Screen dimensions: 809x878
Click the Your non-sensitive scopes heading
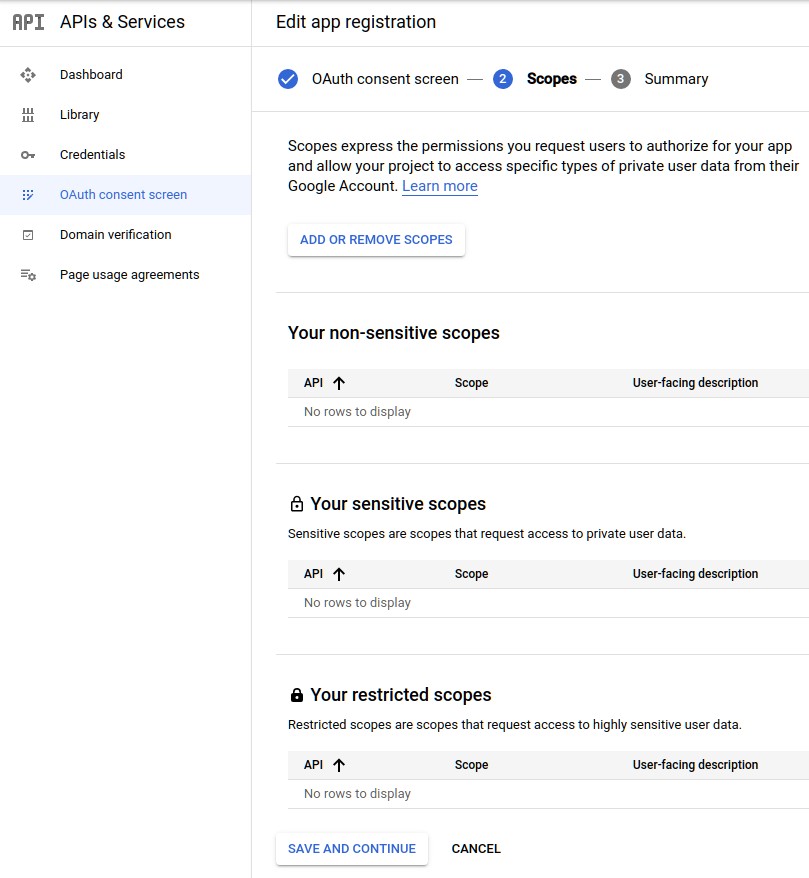(394, 333)
